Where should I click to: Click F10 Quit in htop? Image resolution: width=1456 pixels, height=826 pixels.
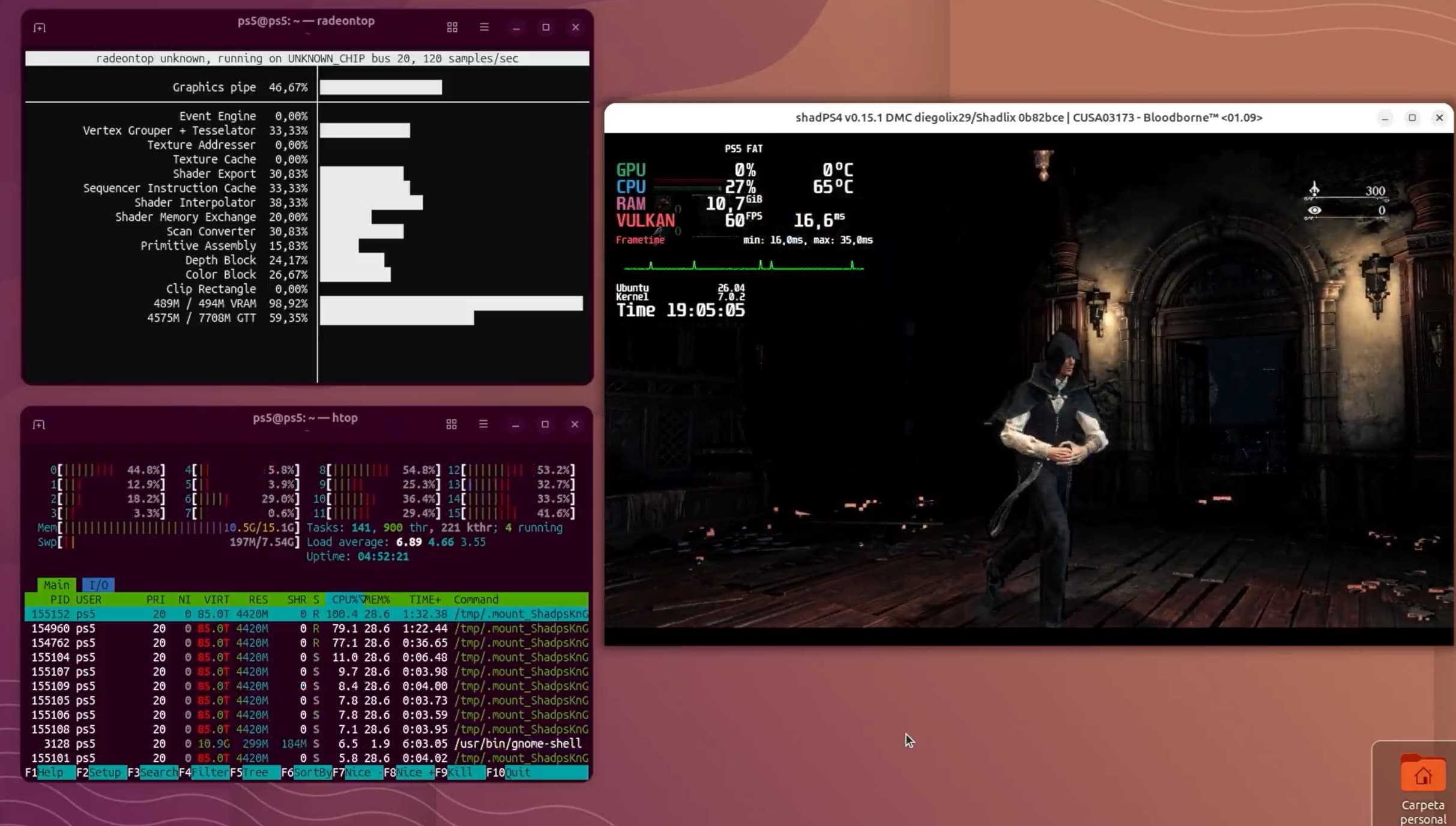[537, 772]
